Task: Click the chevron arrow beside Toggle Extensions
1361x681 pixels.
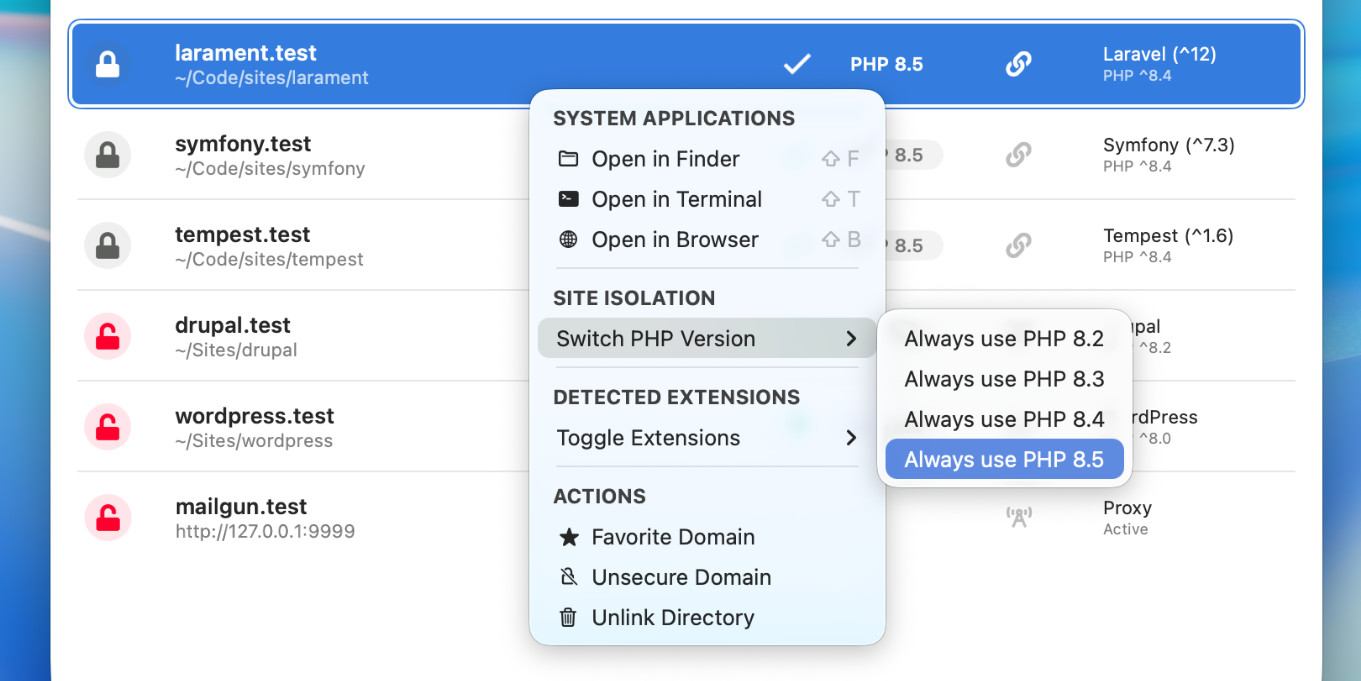Action: click(851, 438)
